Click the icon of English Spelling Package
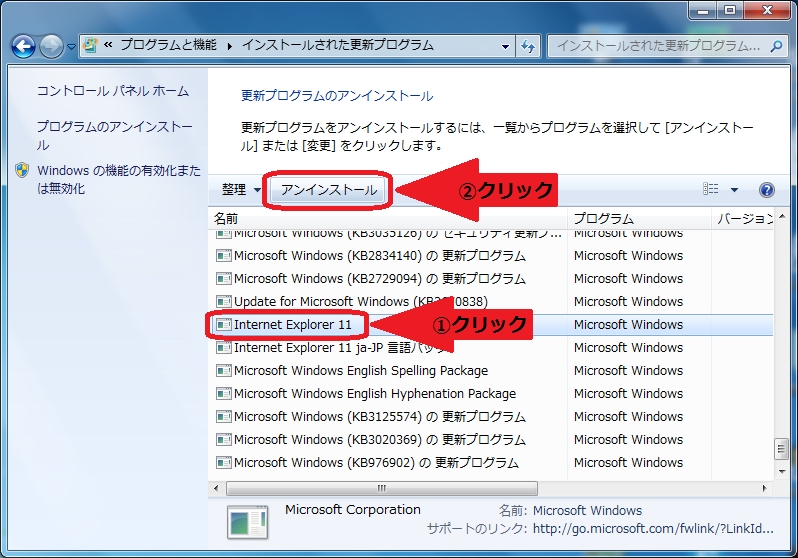The width and height of the screenshot is (798, 558). pyautogui.click(x=224, y=371)
